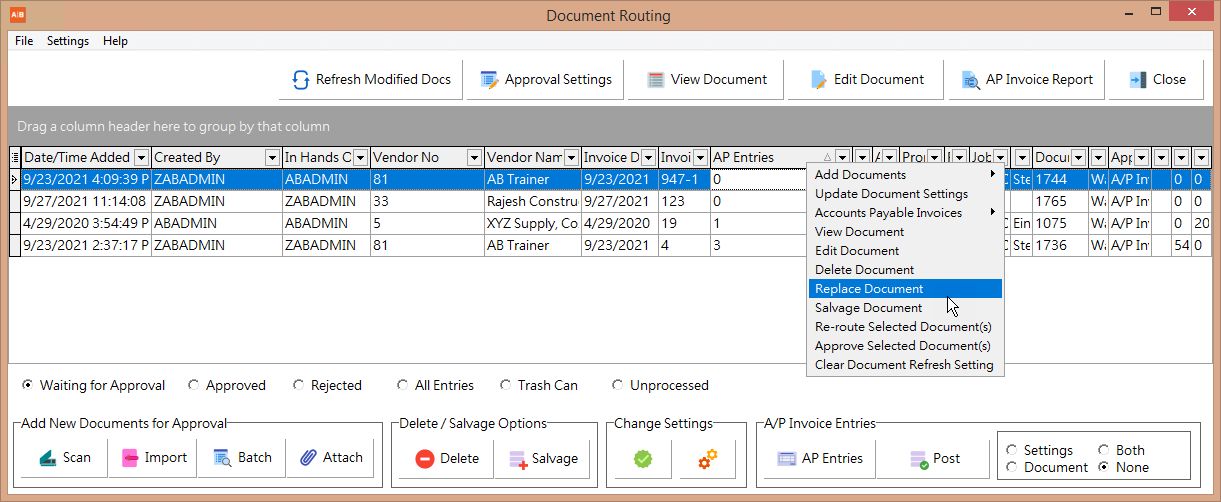Screen dimensions: 1221x502
Task: Click the AB application icon in title bar
Action: coord(17,15)
